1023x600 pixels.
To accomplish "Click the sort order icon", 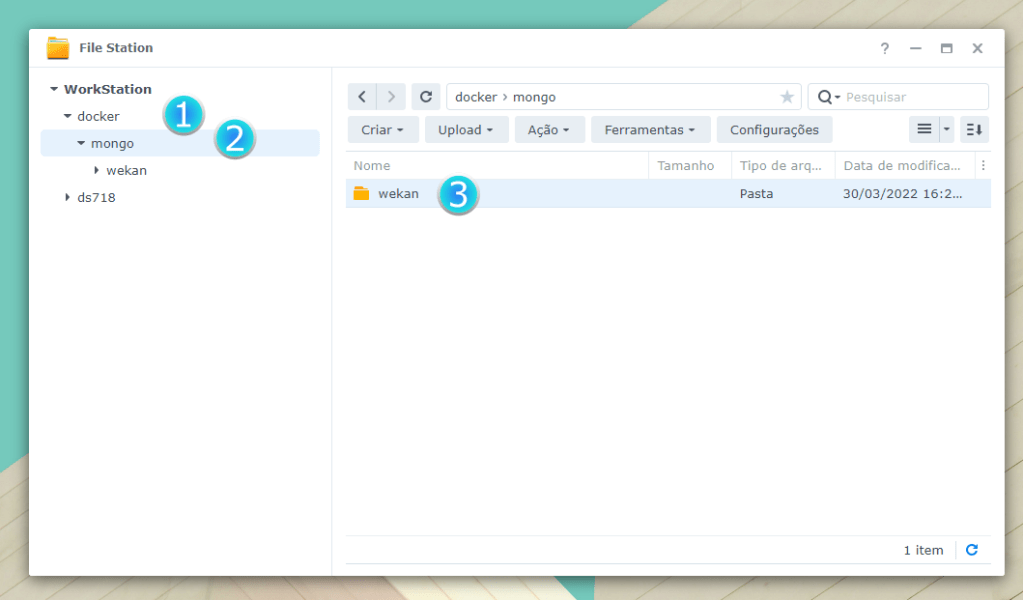I will (x=974, y=130).
